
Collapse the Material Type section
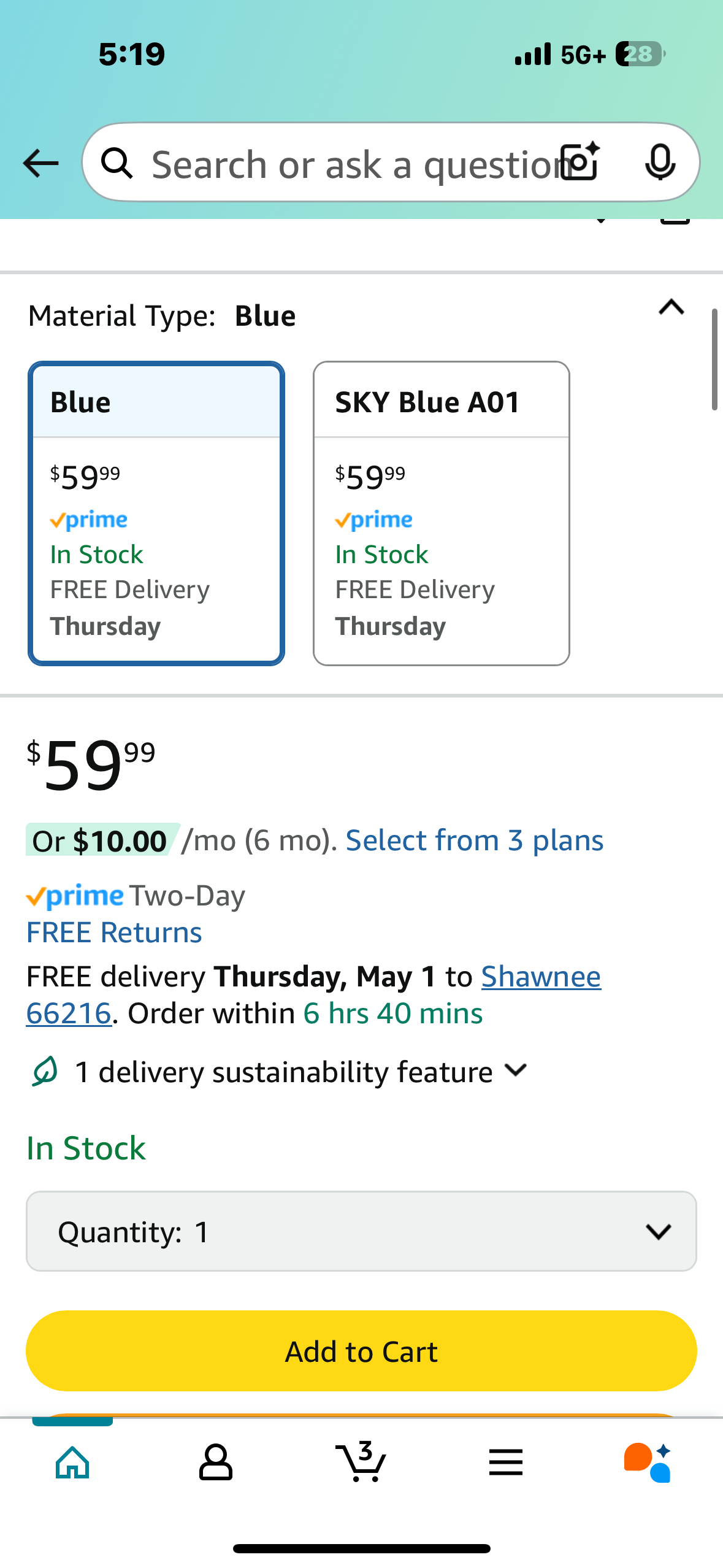click(671, 307)
